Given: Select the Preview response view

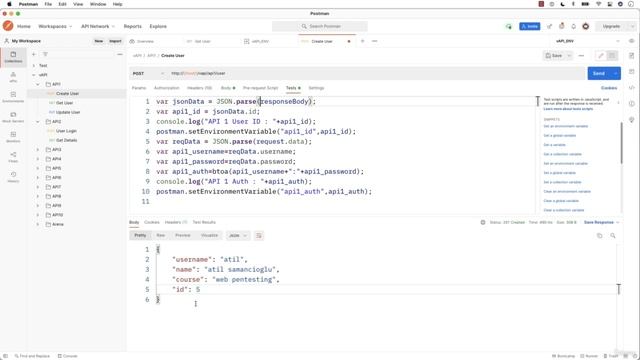Looking at the screenshot, I should click(x=183, y=236).
